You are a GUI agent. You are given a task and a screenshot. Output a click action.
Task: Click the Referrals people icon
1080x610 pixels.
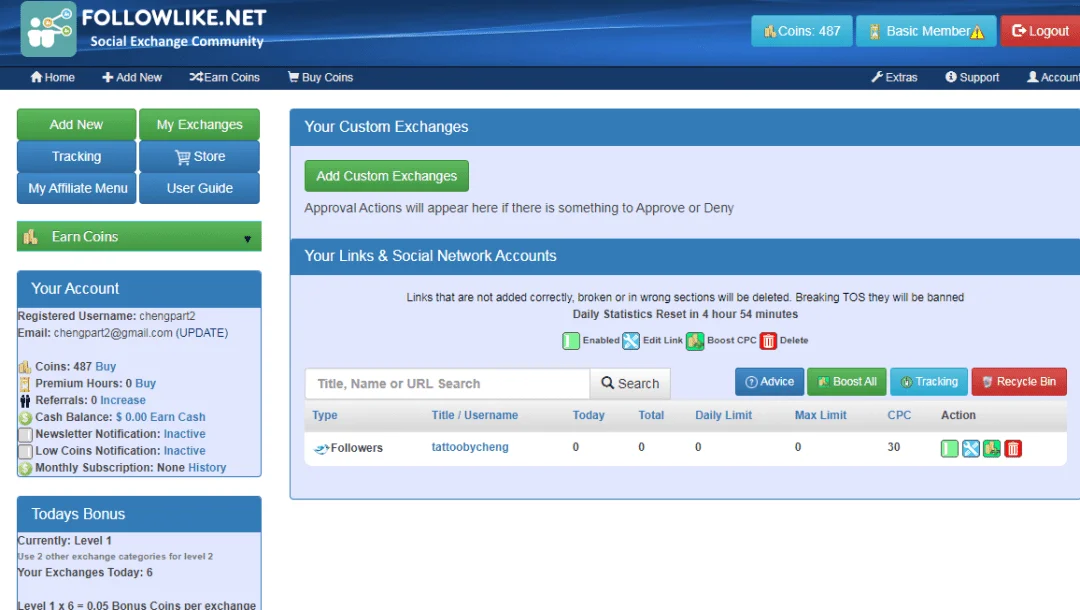tap(25, 401)
